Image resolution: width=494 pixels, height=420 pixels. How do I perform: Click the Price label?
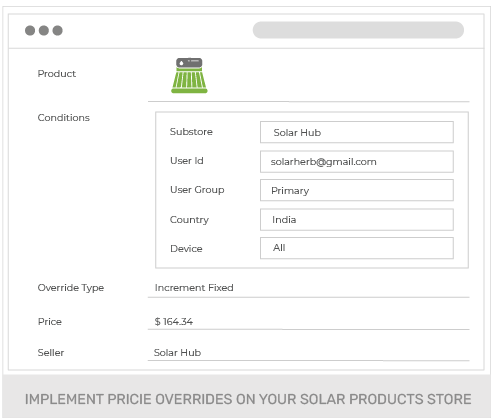coord(50,322)
